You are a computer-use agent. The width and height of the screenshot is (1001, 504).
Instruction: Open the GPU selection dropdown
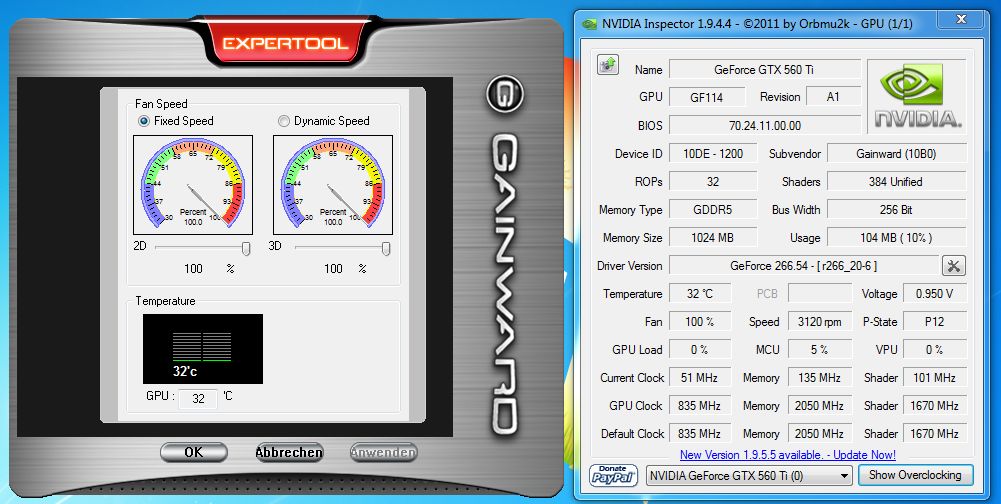click(749, 476)
